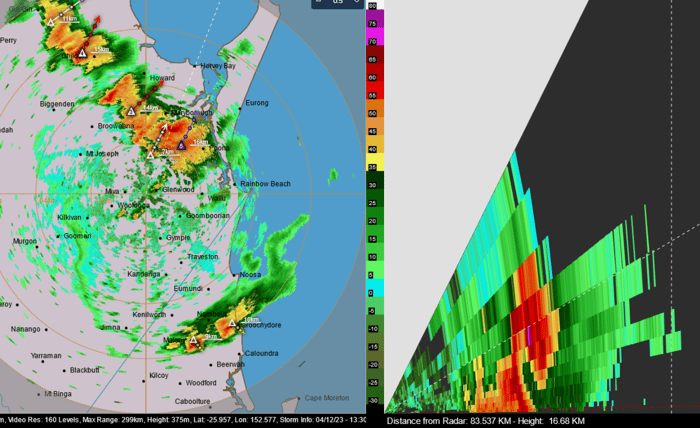
Task: Click the Murgon town label
Action: (25, 241)
